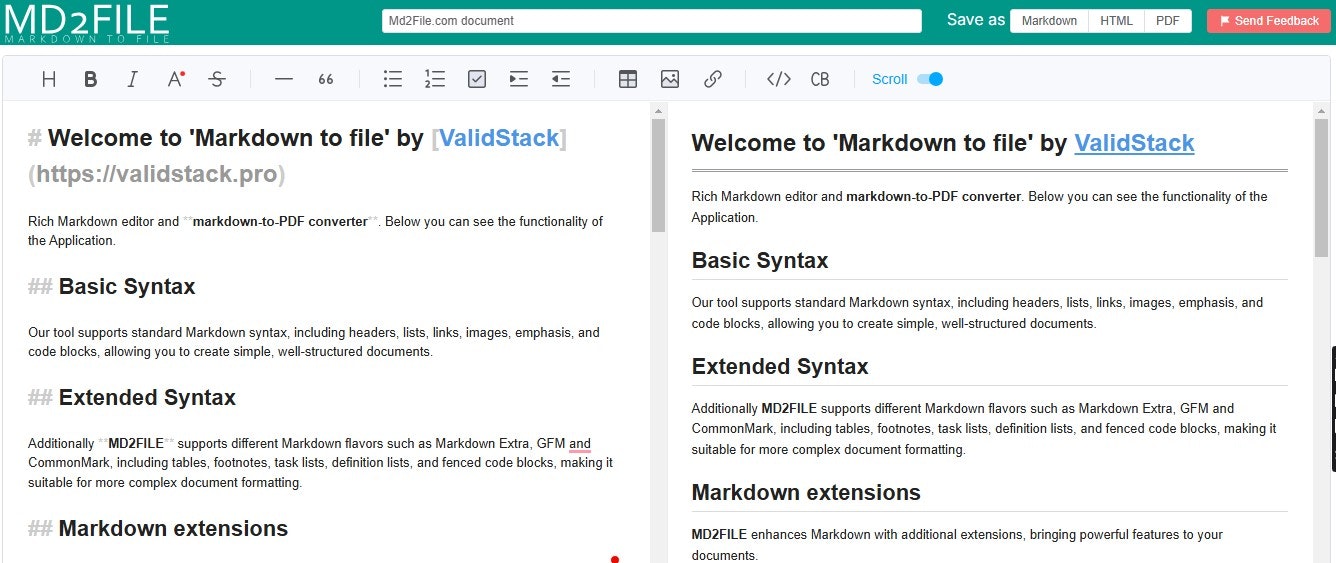This screenshot has height=563, width=1336.
Task: Click 'Extended Syntax' heading in preview
Action: coord(780,367)
